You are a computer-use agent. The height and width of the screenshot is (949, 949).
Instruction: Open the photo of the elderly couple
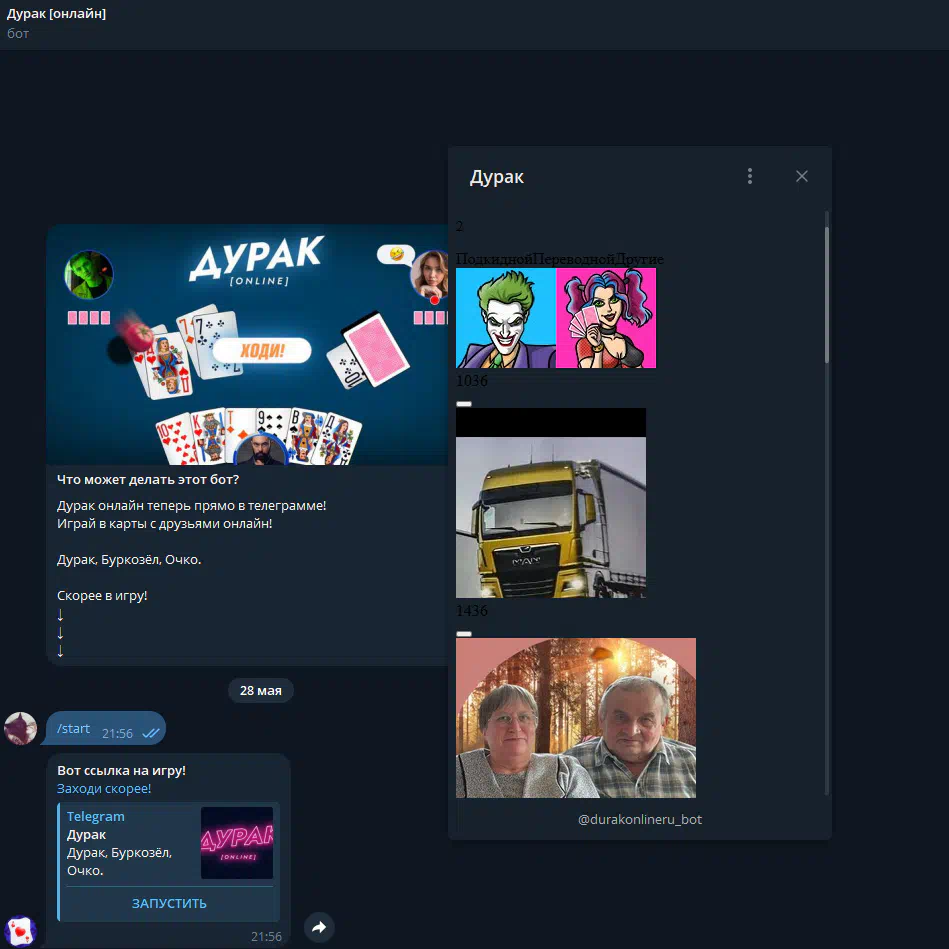tap(576, 718)
